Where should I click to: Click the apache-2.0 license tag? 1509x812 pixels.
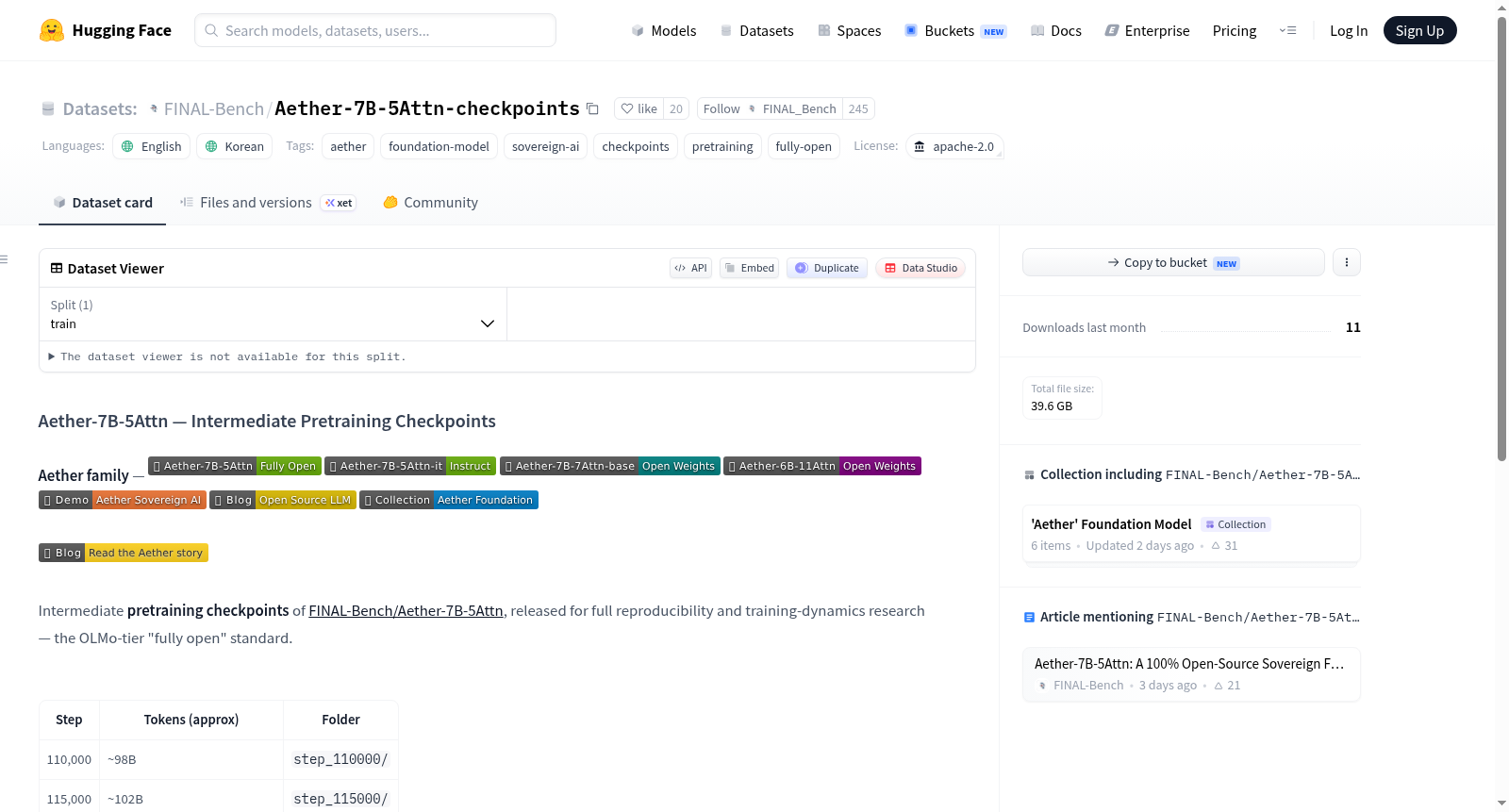(954, 146)
